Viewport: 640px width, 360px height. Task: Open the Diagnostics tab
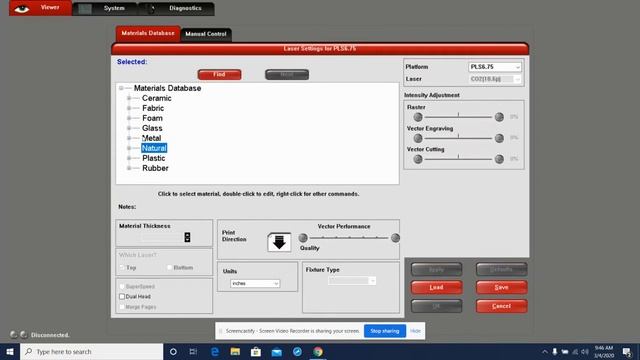176,9
